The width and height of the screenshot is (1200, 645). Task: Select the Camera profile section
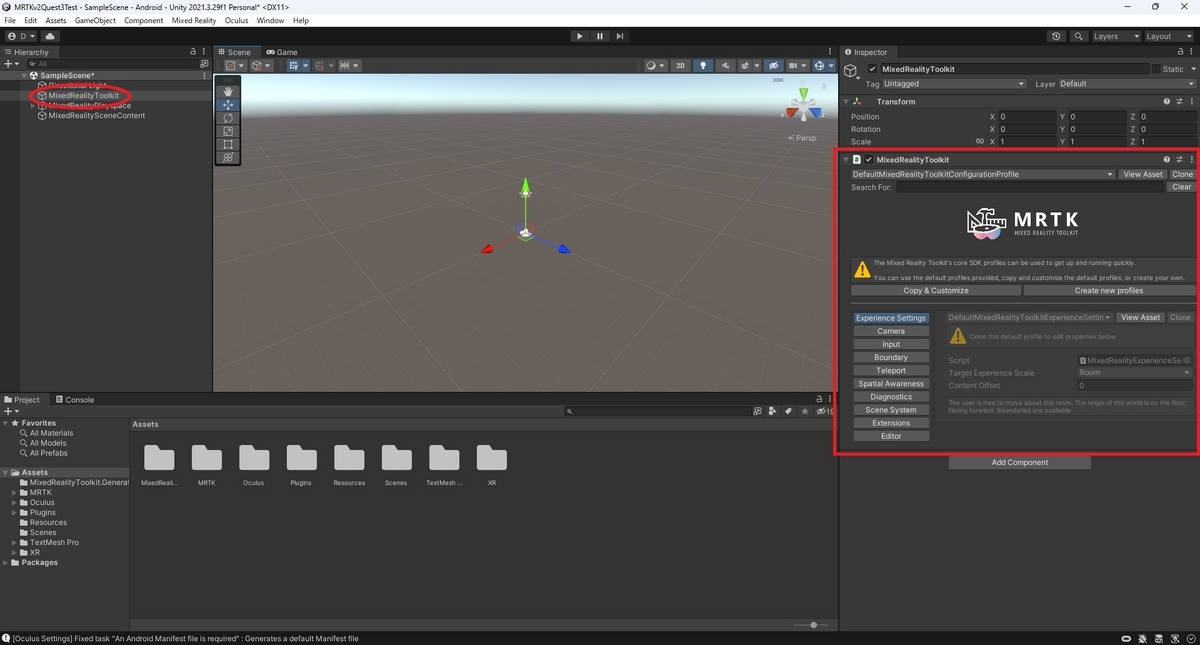pyautogui.click(x=891, y=331)
